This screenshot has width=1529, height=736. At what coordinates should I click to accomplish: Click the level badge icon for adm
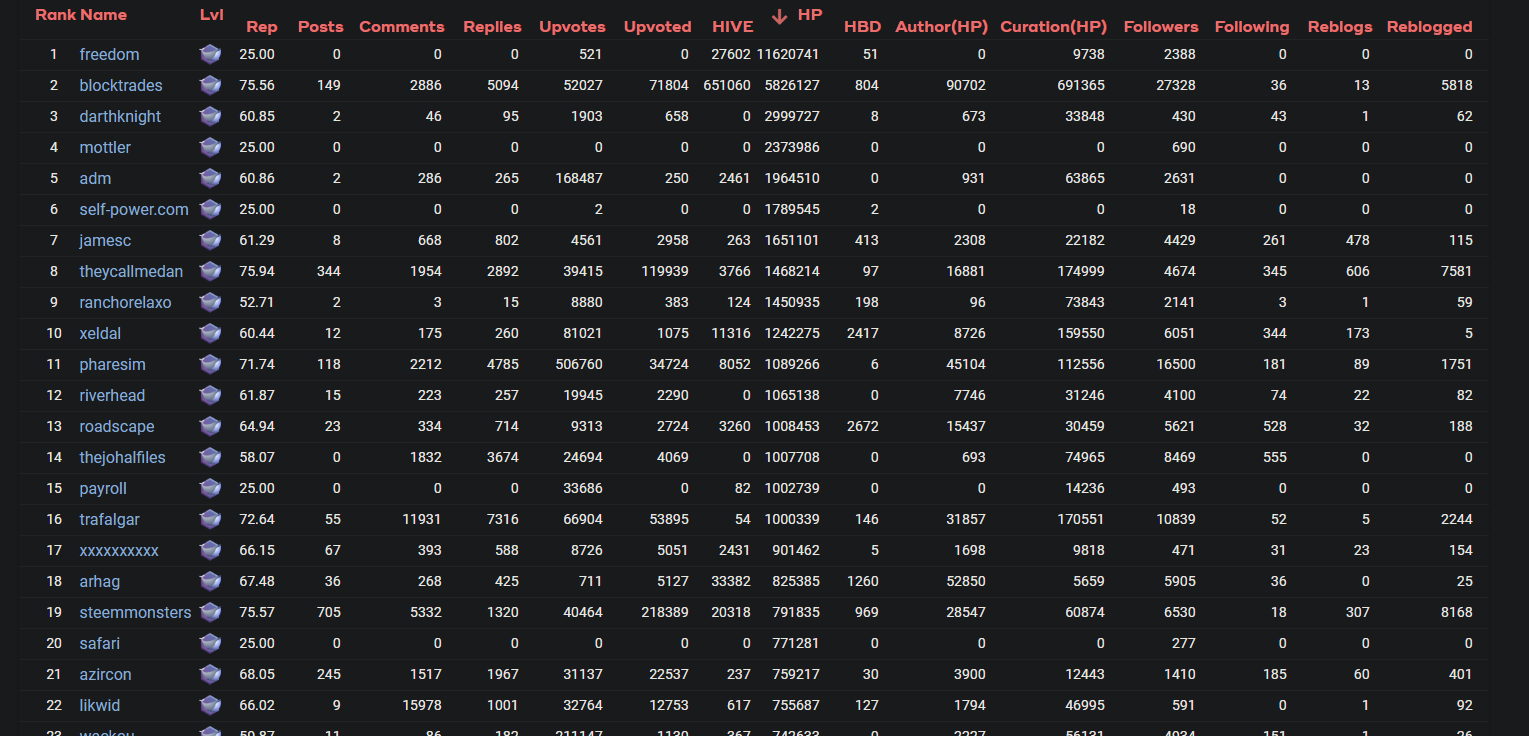pyautogui.click(x=210, y=178)
